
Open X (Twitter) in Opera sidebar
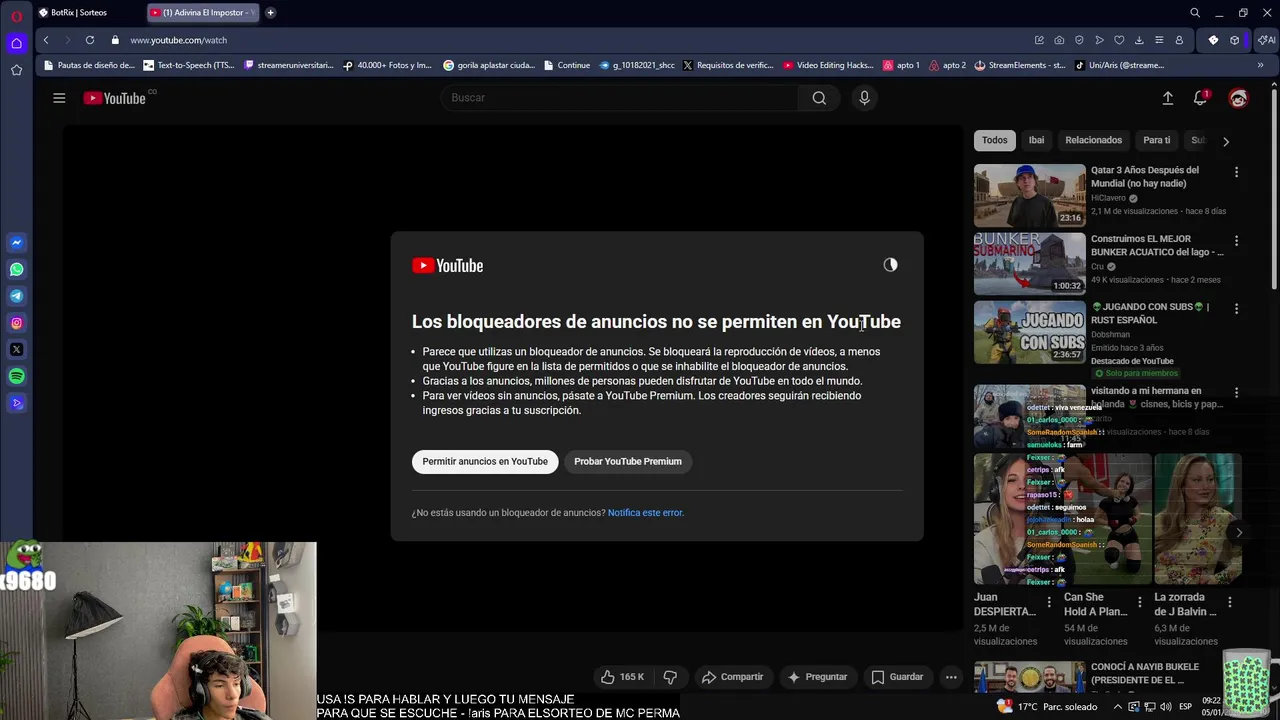click(16, 350)
